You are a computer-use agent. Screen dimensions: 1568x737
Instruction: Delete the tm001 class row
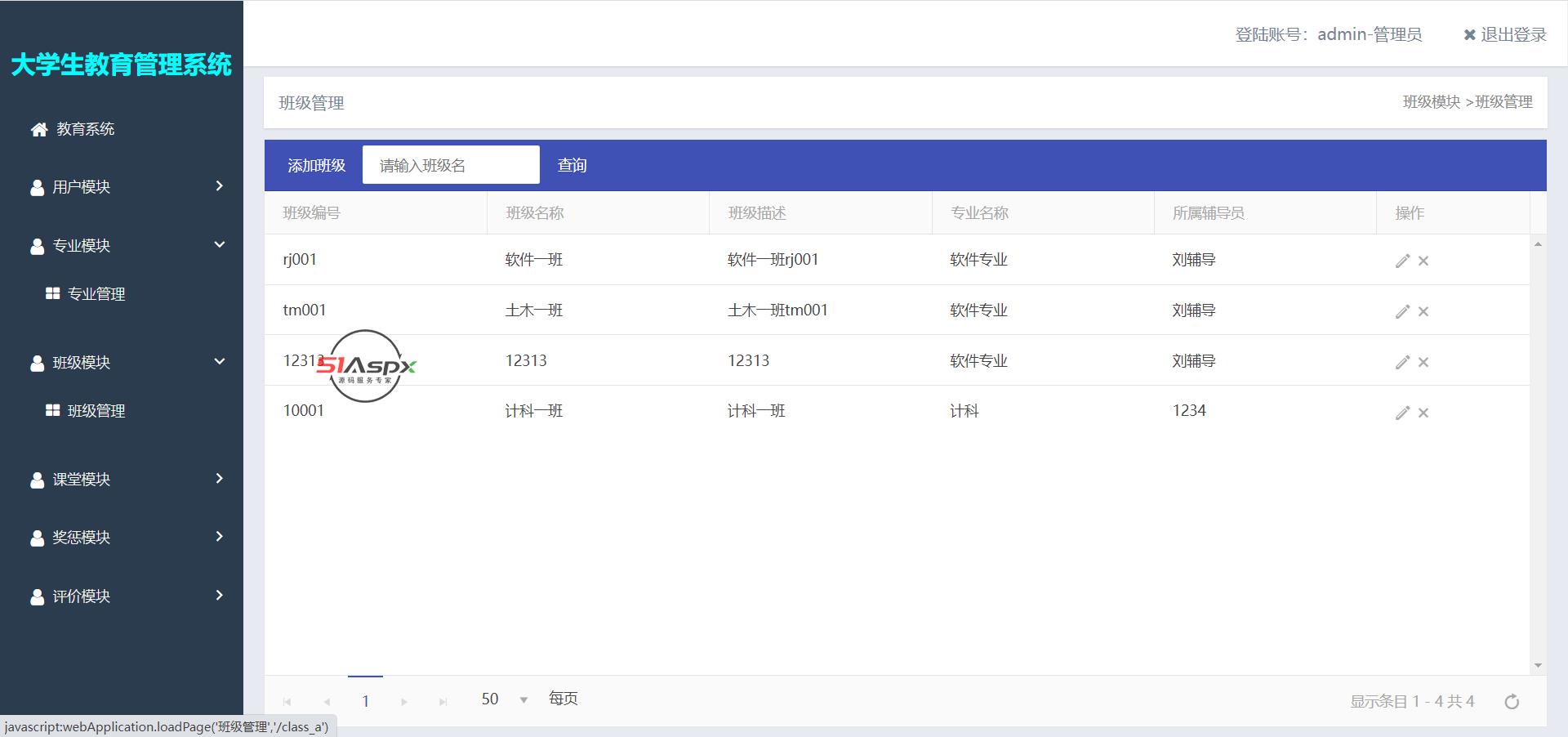point(1423,311)
